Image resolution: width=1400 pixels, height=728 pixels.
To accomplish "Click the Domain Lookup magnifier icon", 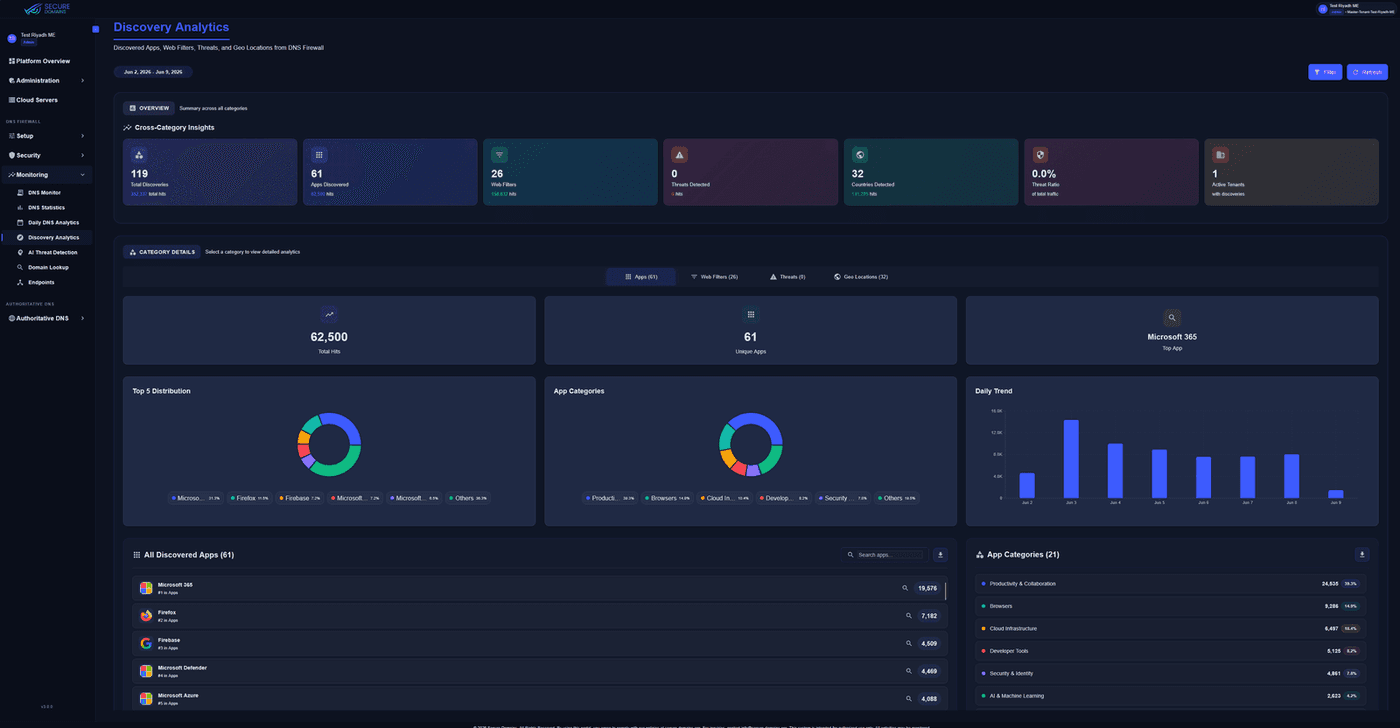I will click(20, 267).
